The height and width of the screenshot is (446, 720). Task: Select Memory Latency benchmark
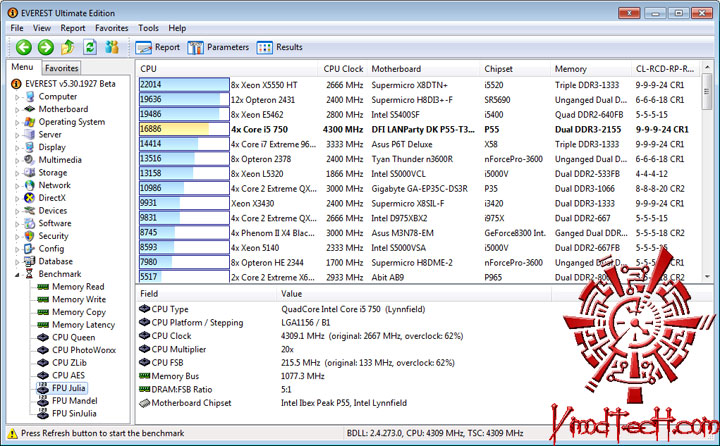coord(84,325)
